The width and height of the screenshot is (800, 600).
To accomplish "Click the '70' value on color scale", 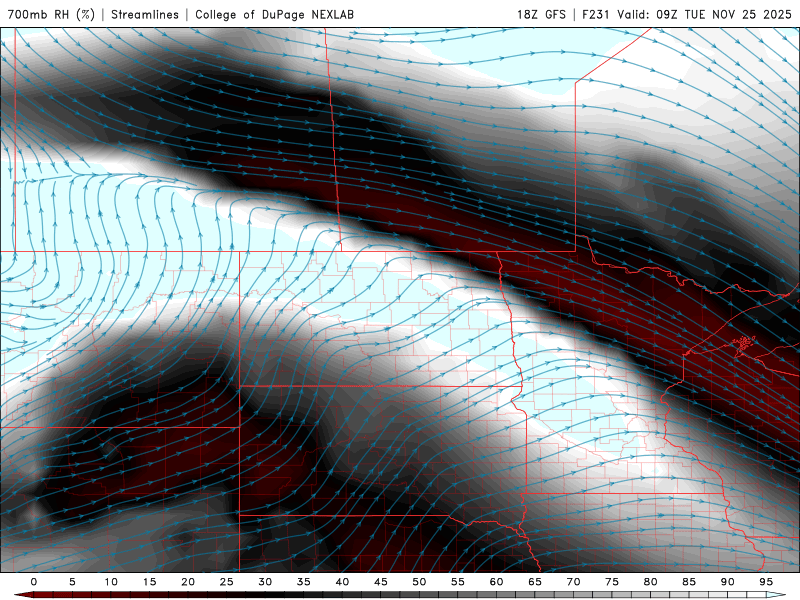I will click(x=573, y=582).
